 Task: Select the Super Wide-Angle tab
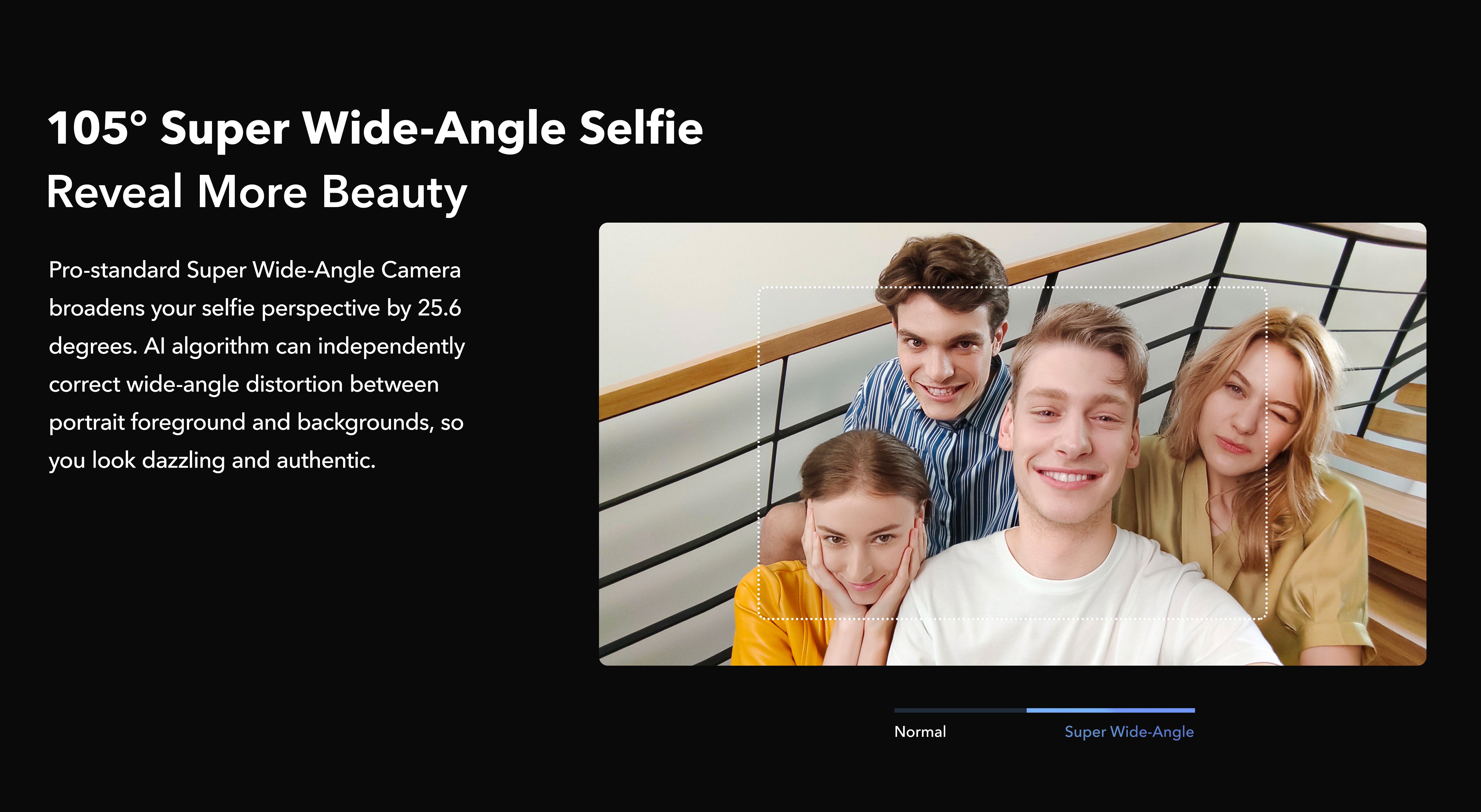pos(1129,732)
